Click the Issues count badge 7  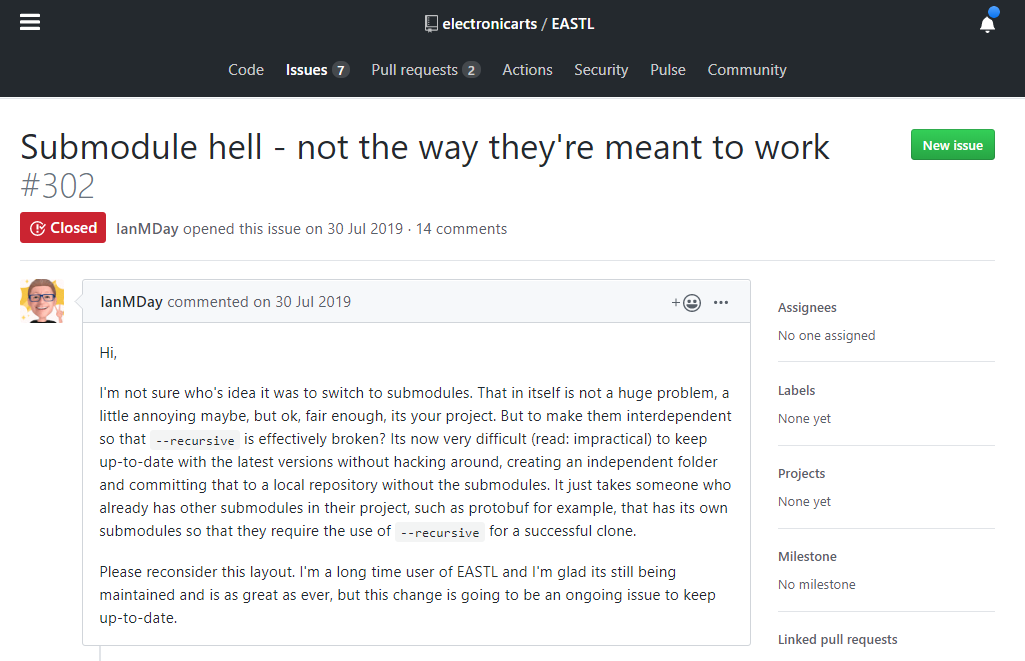point(341,70)
